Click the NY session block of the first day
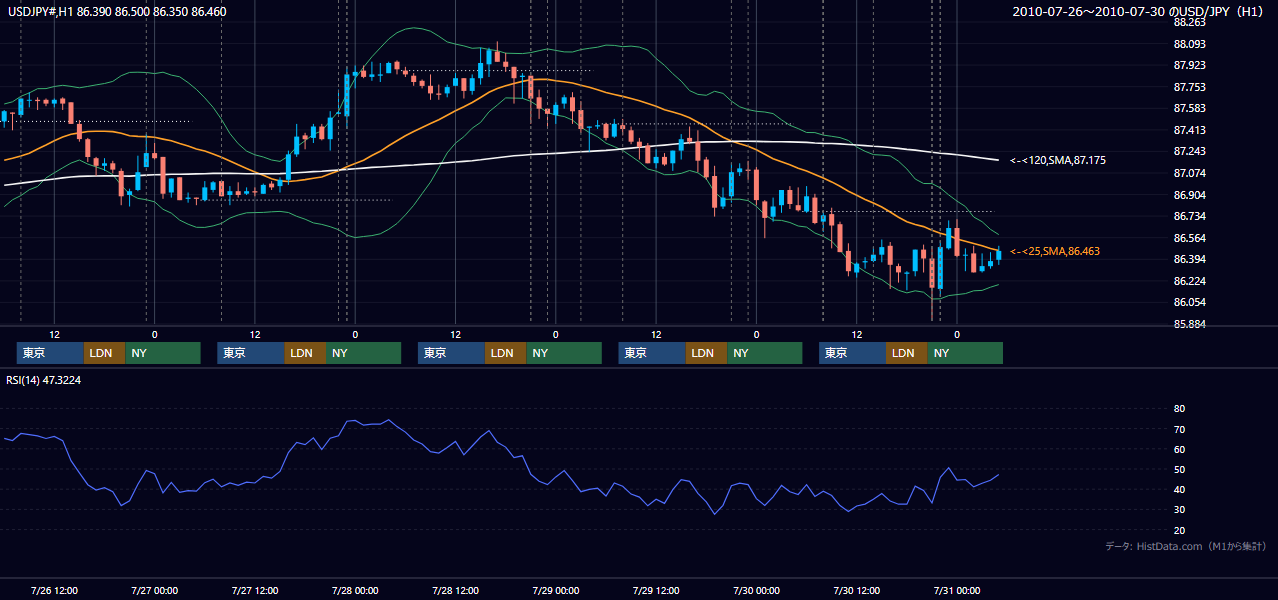The image size is (1278, 600). [x=163, y=353]
